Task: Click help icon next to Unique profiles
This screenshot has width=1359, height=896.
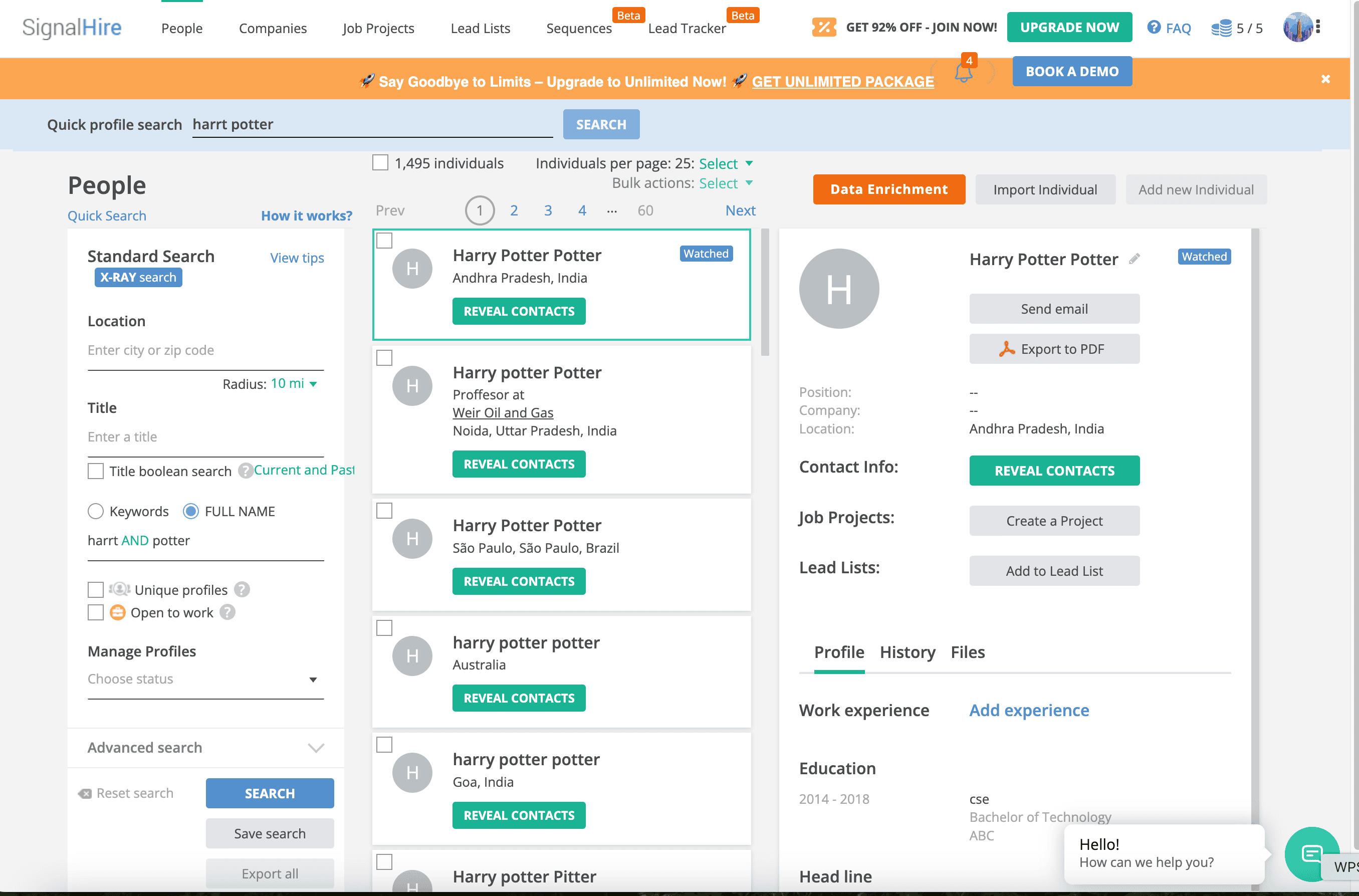Action: pyautogui.click(x=242, y=589)
